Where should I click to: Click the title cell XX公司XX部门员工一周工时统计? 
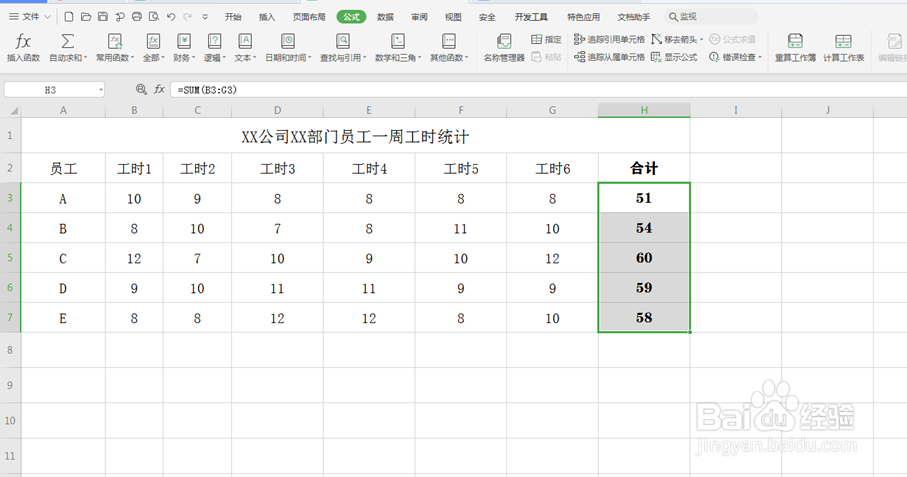point(355,136)
